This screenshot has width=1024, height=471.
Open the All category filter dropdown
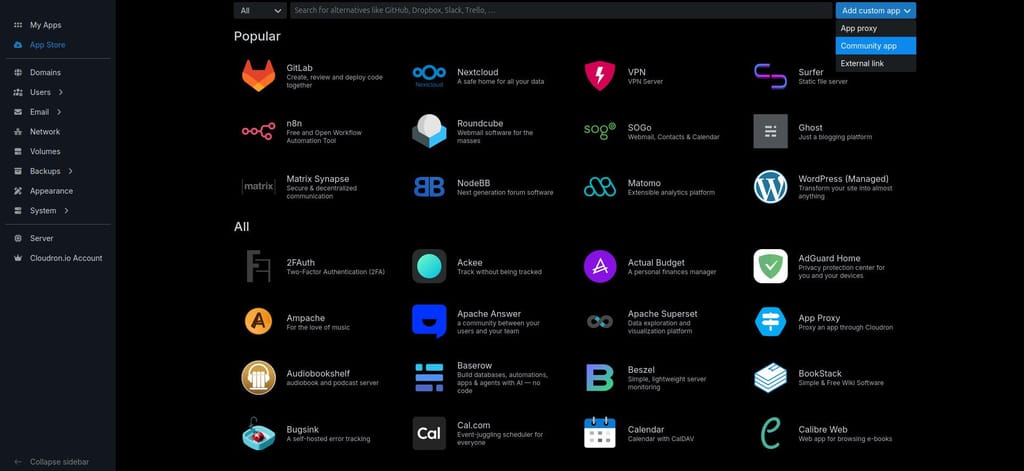coord(261,10)
